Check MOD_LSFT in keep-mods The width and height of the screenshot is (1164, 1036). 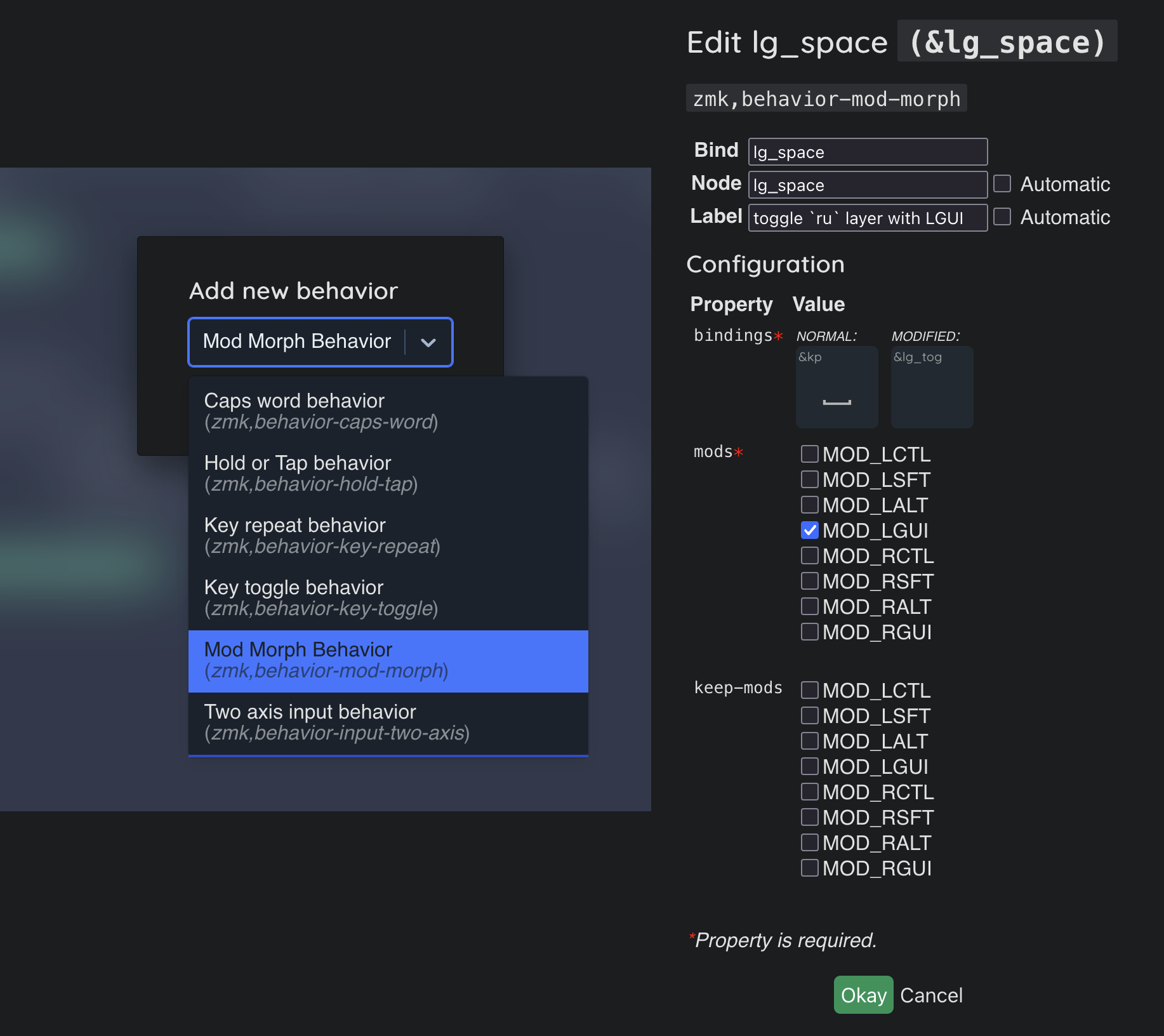(810, 715)
